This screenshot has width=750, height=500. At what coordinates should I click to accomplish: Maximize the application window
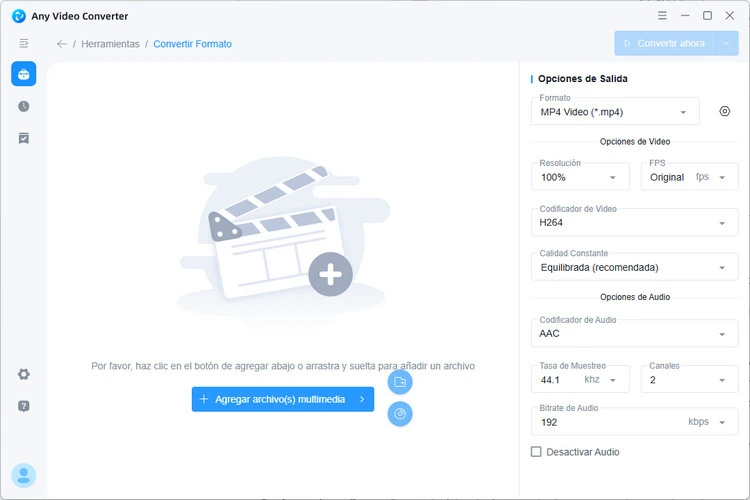[x=707, y=15]
